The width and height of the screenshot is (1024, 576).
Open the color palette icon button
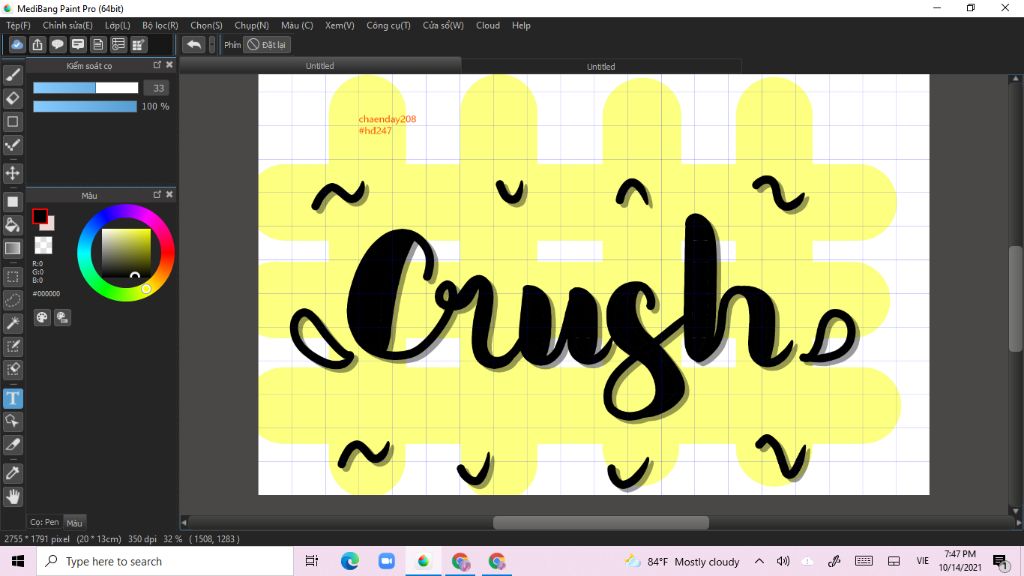(x=42, y=317)
